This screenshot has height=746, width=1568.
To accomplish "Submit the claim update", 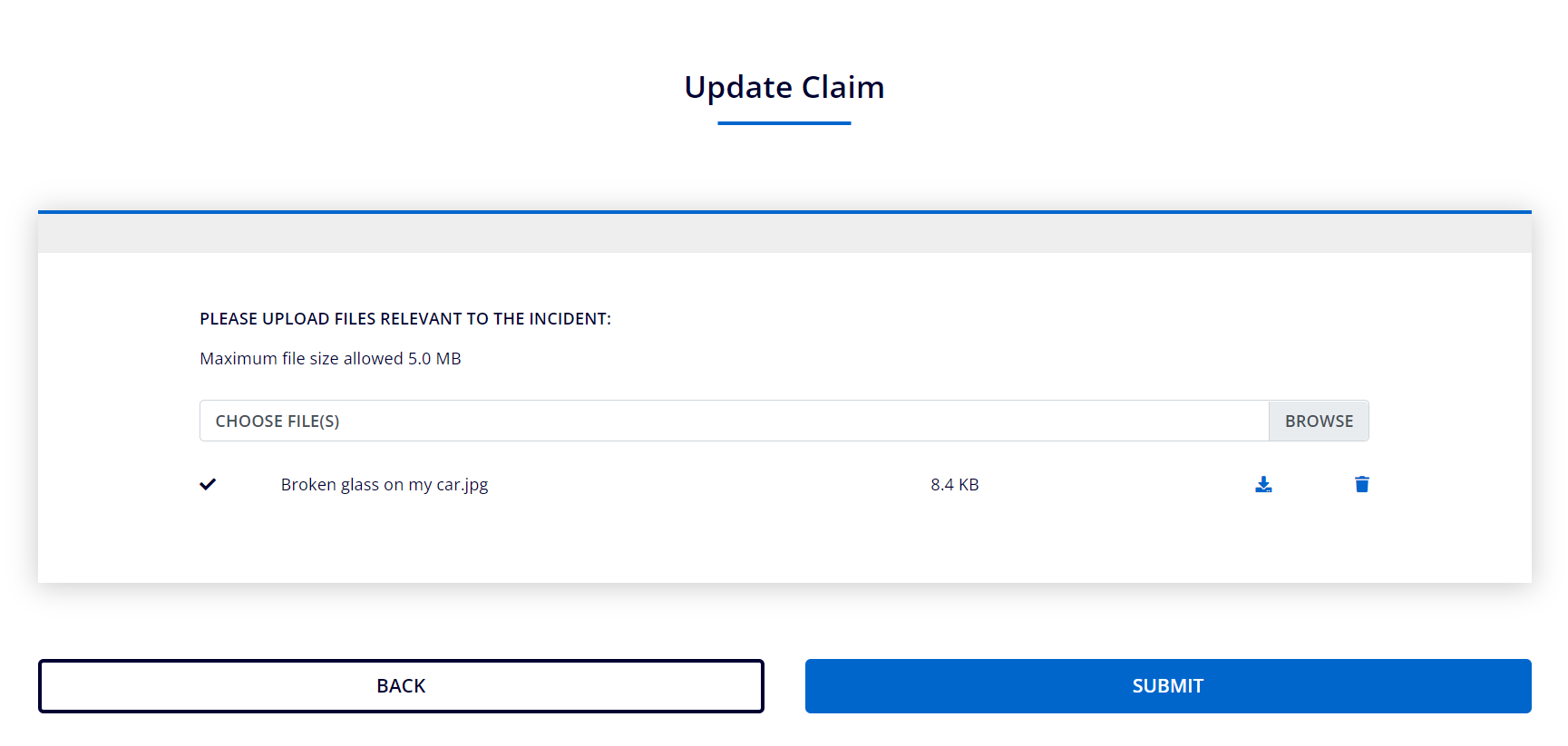I will coord(1167,686).
